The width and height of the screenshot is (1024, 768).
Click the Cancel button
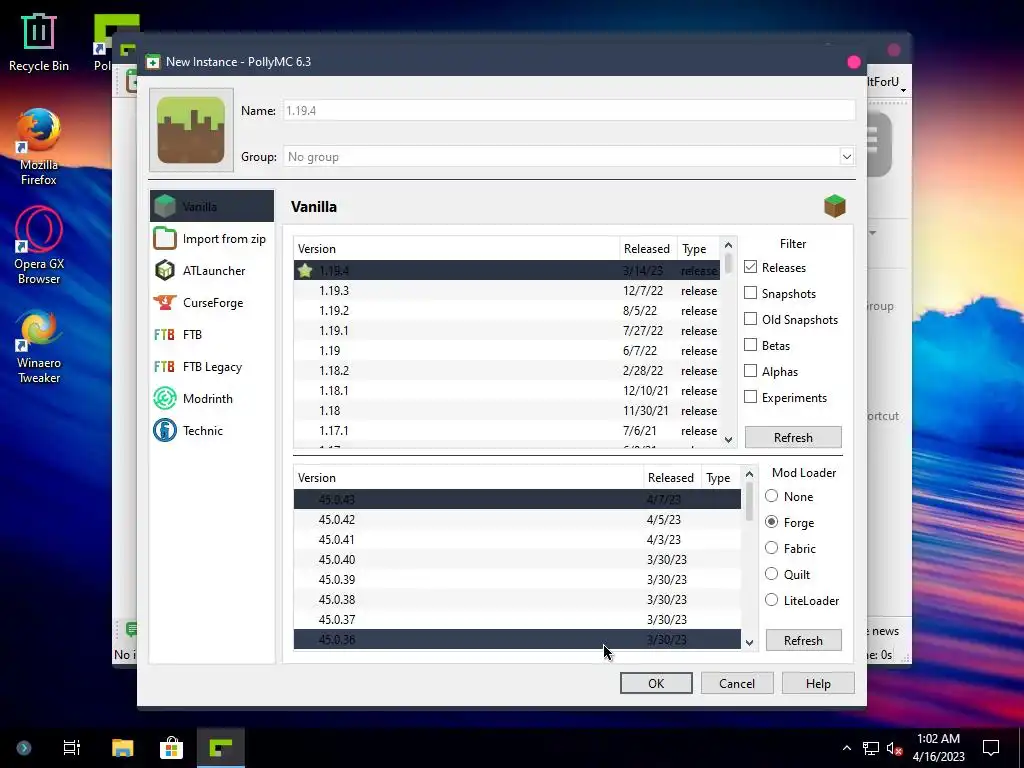pos(737,683)
